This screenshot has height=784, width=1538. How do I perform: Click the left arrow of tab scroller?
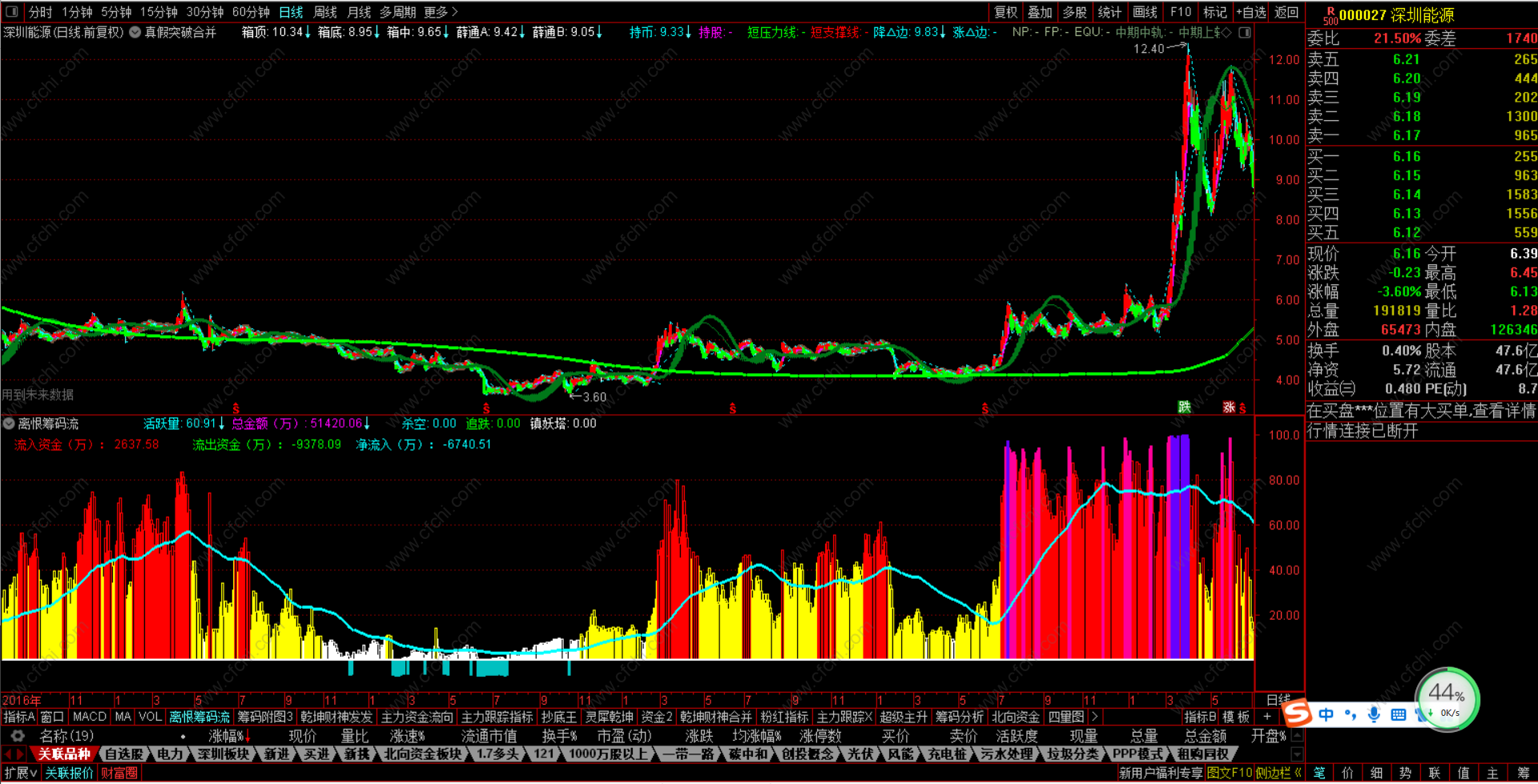8,754
